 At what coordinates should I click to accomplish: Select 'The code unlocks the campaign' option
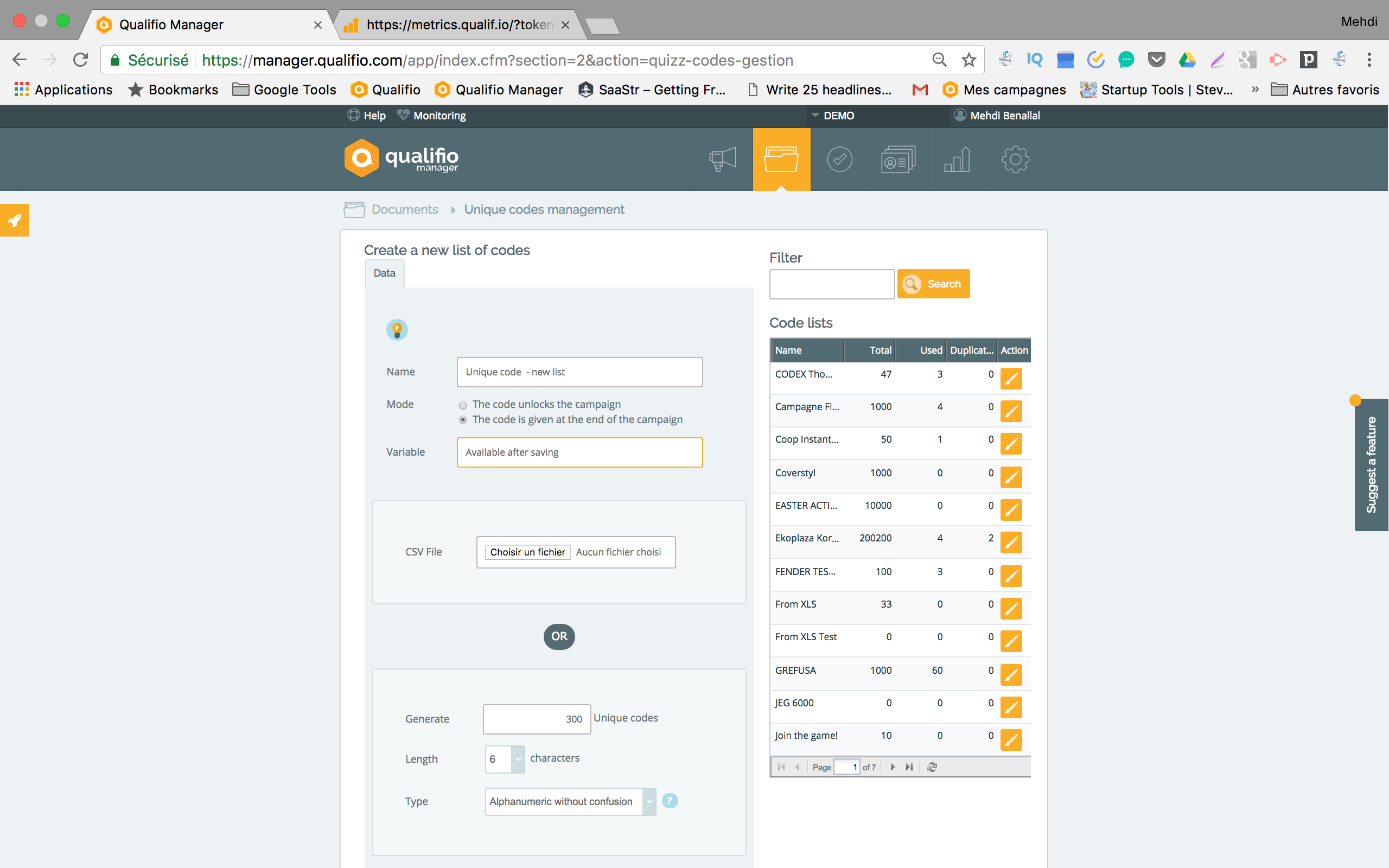pos(463,405)
